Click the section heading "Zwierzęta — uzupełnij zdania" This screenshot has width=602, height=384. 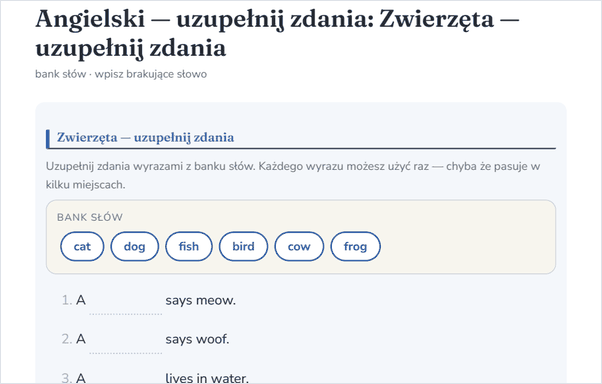[145, 137]
